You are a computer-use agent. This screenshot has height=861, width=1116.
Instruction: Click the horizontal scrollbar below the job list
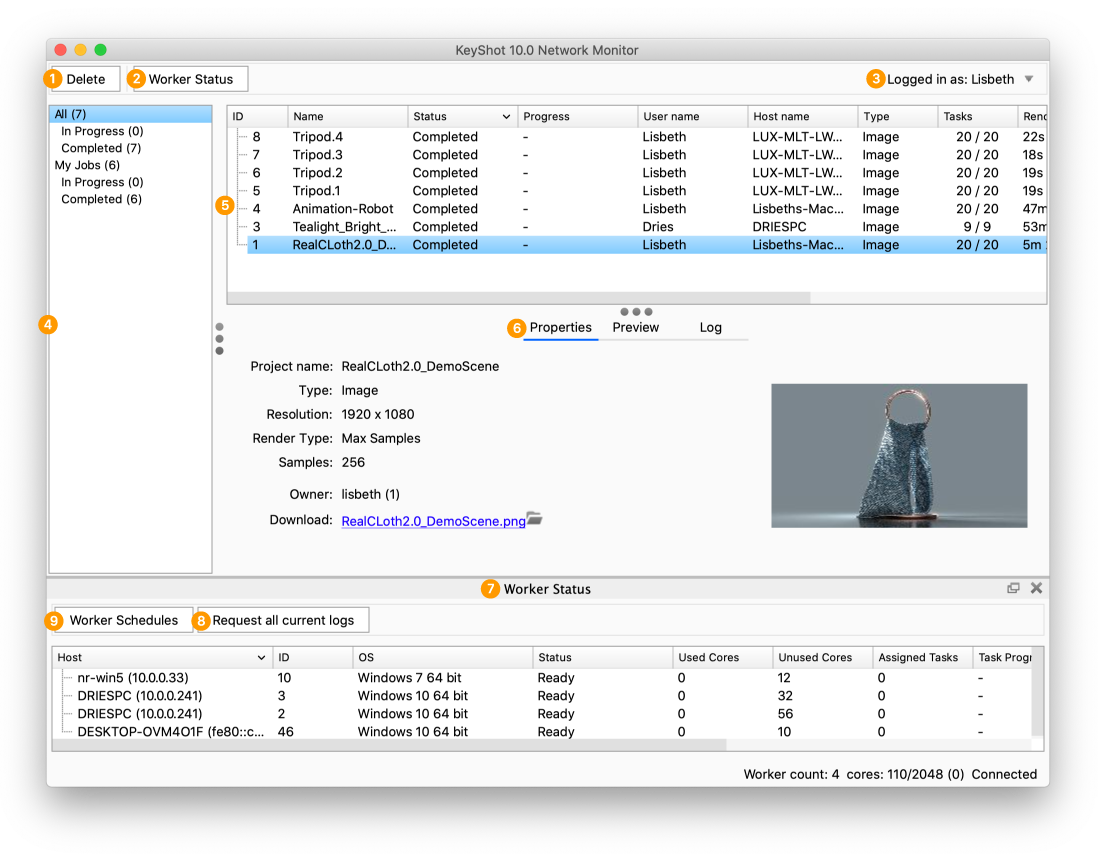coord(520,296)
